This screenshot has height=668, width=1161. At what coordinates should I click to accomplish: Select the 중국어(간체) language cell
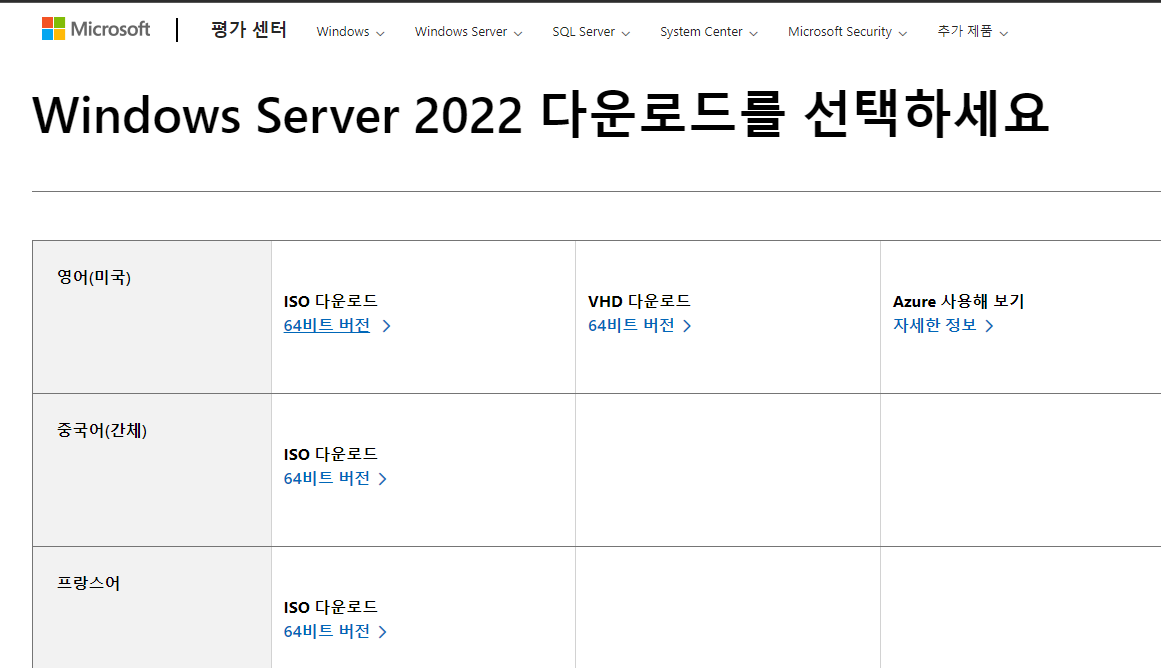pyautogui.click(x=152, y=470)
